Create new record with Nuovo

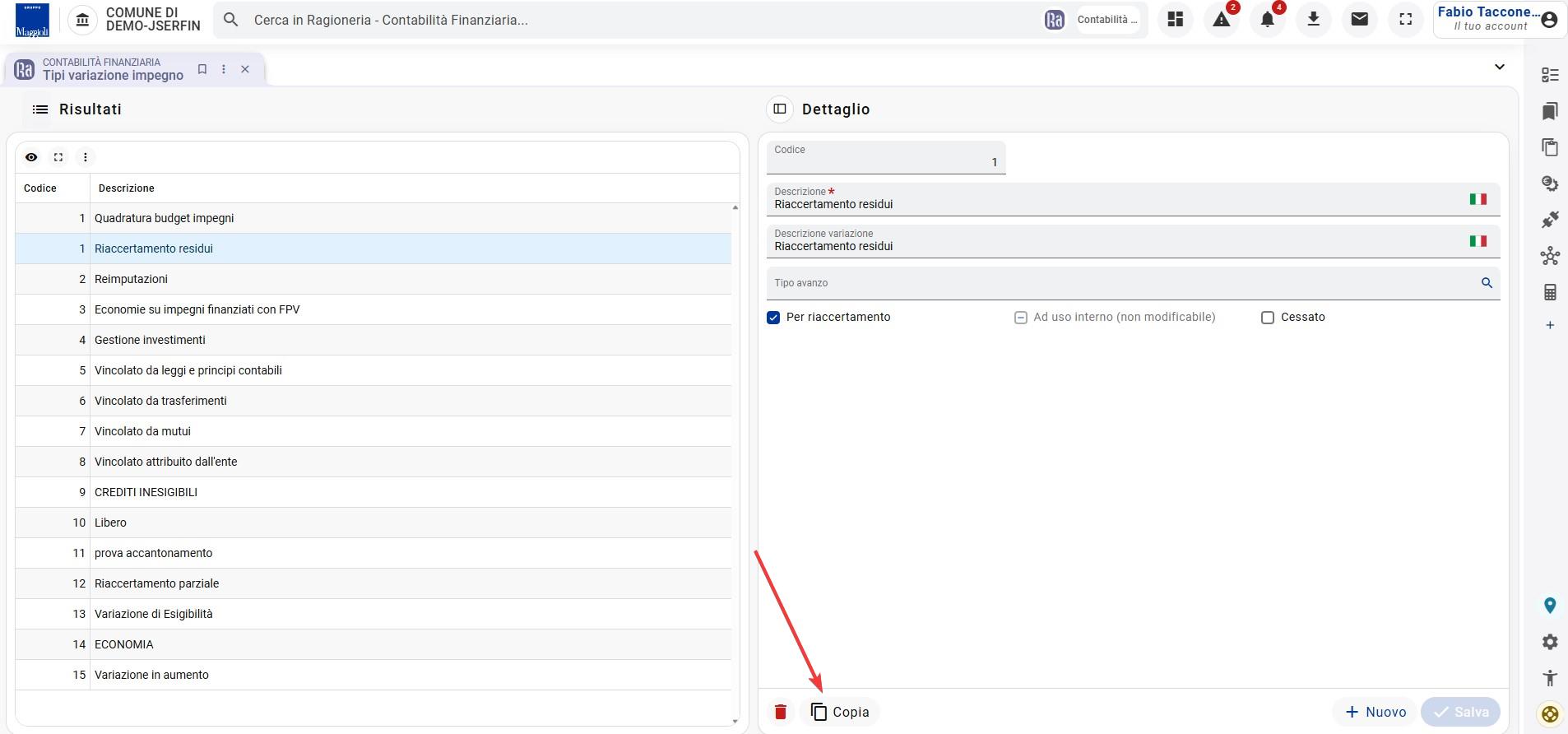1375,712
